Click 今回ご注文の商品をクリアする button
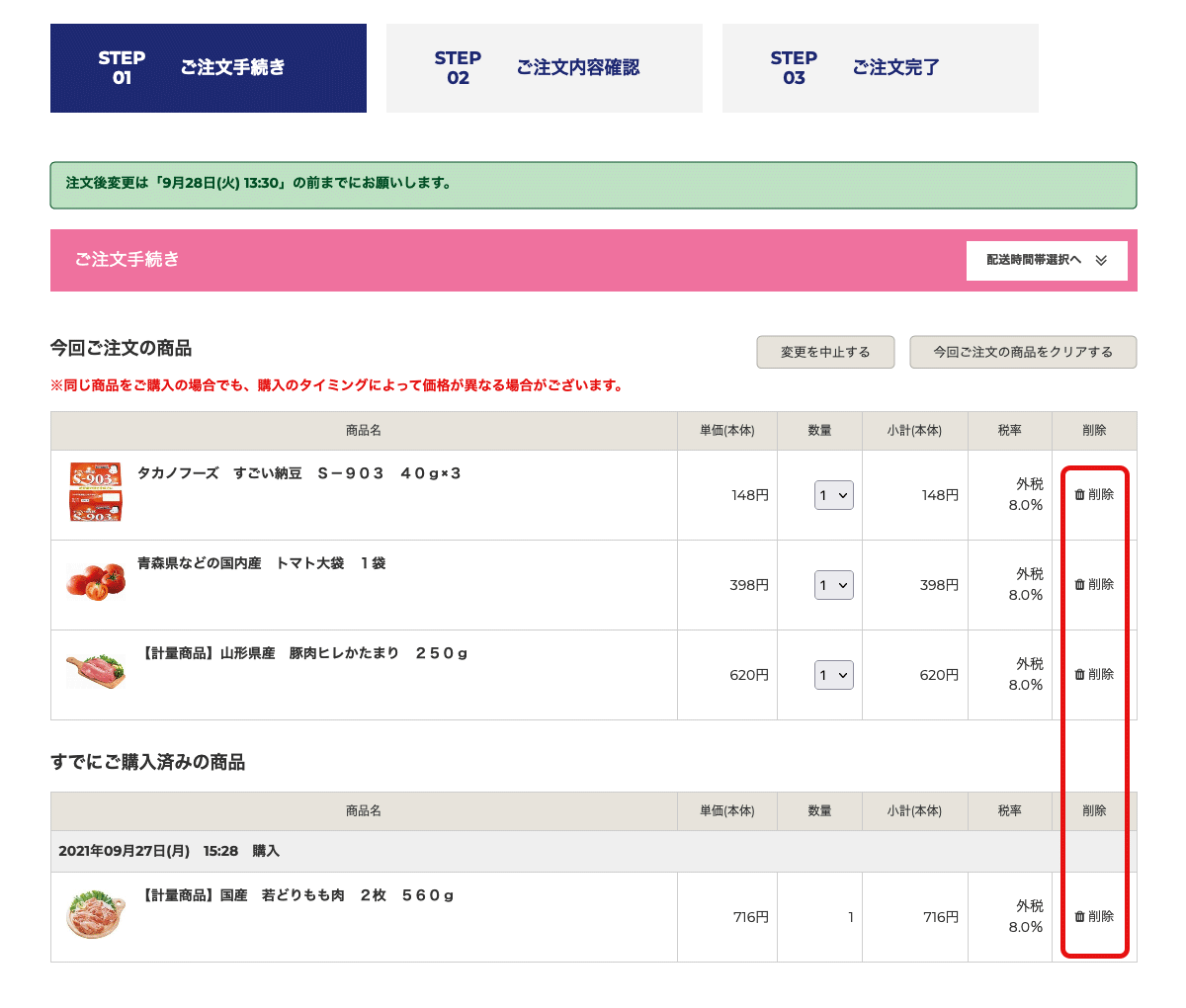Image resolution: width=1186 pixels, height=1008 pixels. pos(1023,352)
